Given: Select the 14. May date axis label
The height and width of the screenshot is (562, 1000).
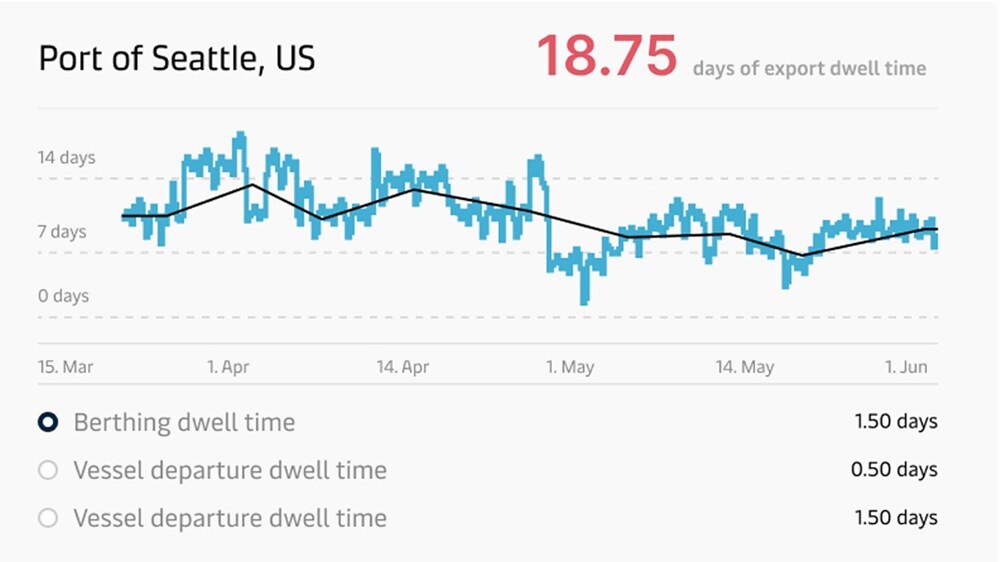Looking at the screenshot, I should coord(745,367).
